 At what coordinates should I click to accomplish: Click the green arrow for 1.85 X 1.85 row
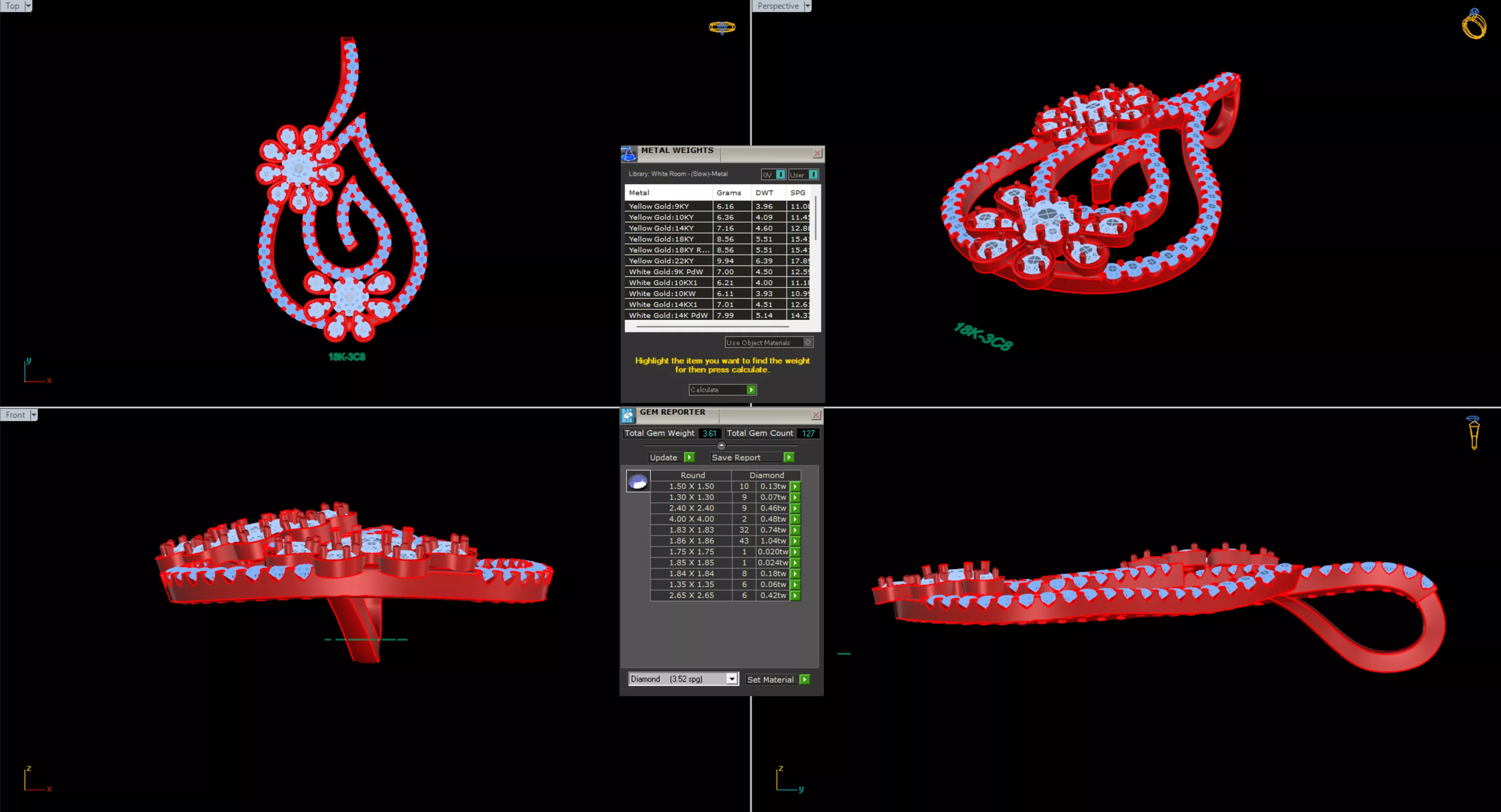tap(795, 563)
